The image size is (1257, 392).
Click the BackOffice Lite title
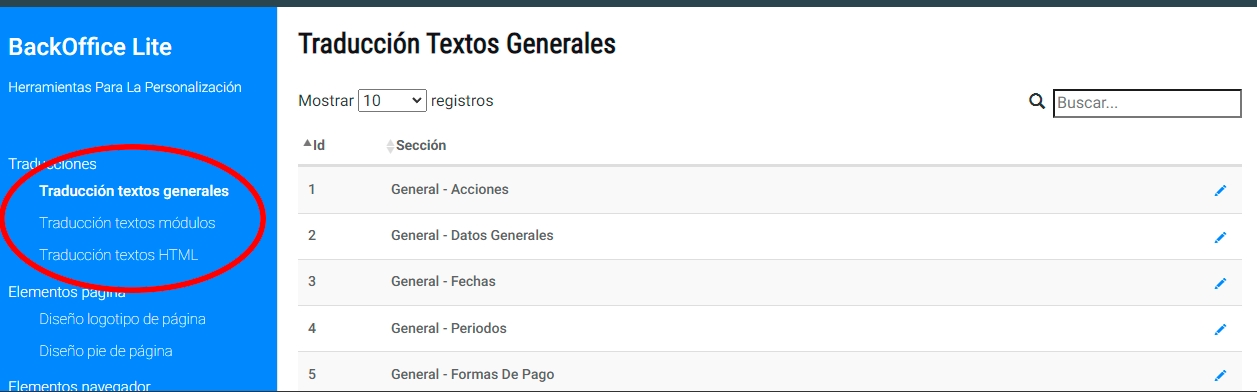pyautogui.click(x=90, y=47)
